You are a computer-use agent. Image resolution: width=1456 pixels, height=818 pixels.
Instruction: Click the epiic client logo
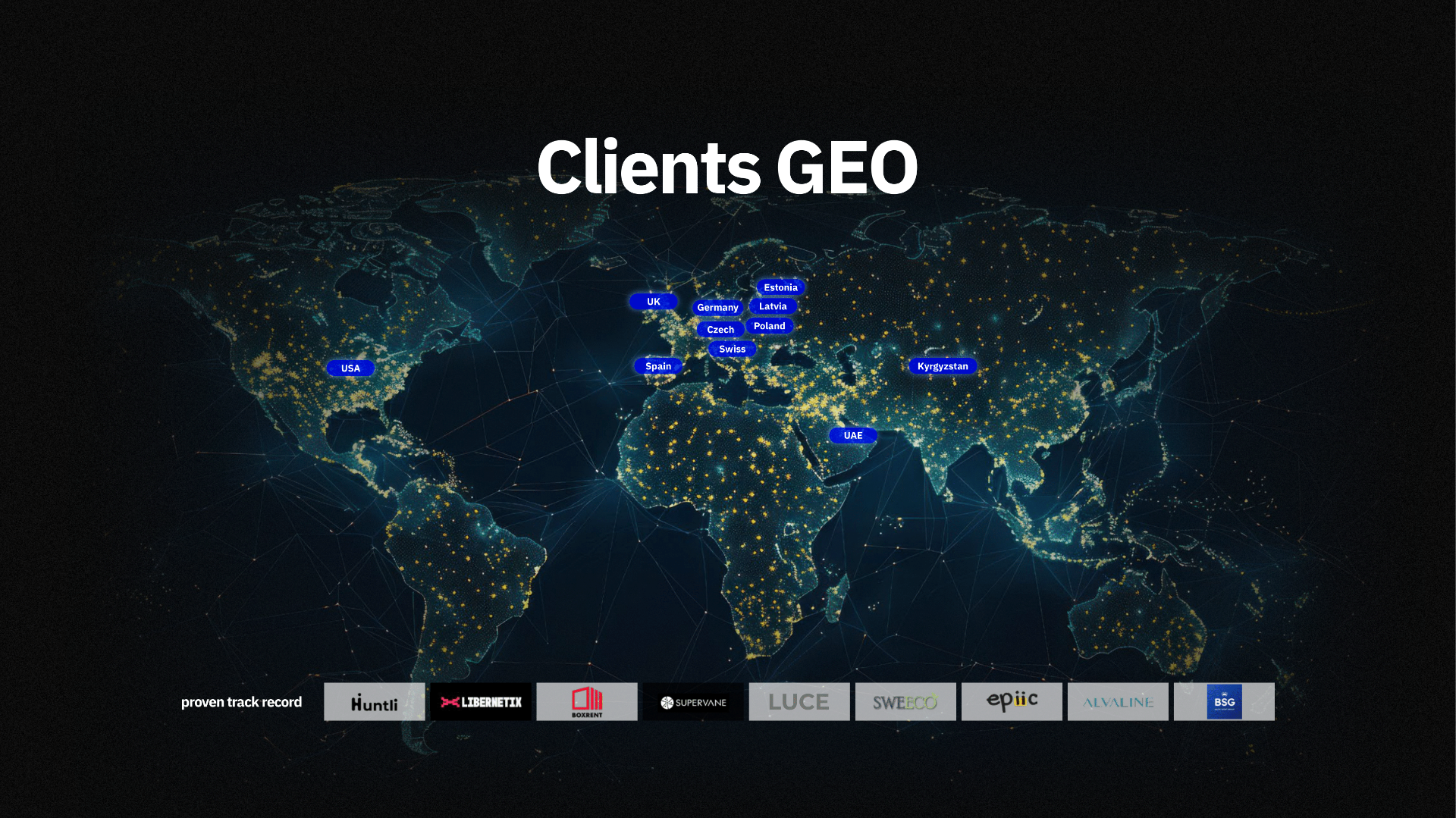[x=1012, y=702]
